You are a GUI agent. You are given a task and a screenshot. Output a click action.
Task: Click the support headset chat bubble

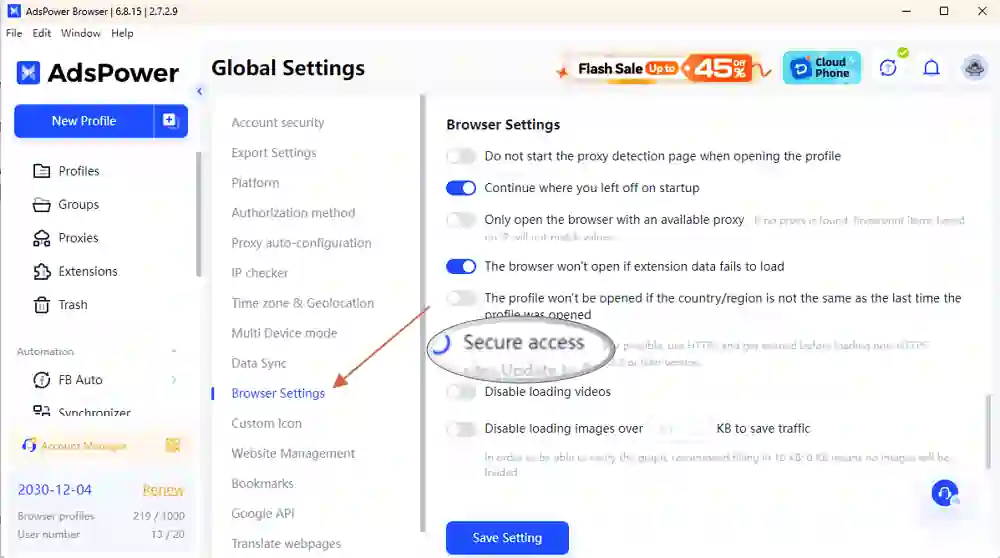(x=945, y=493)
